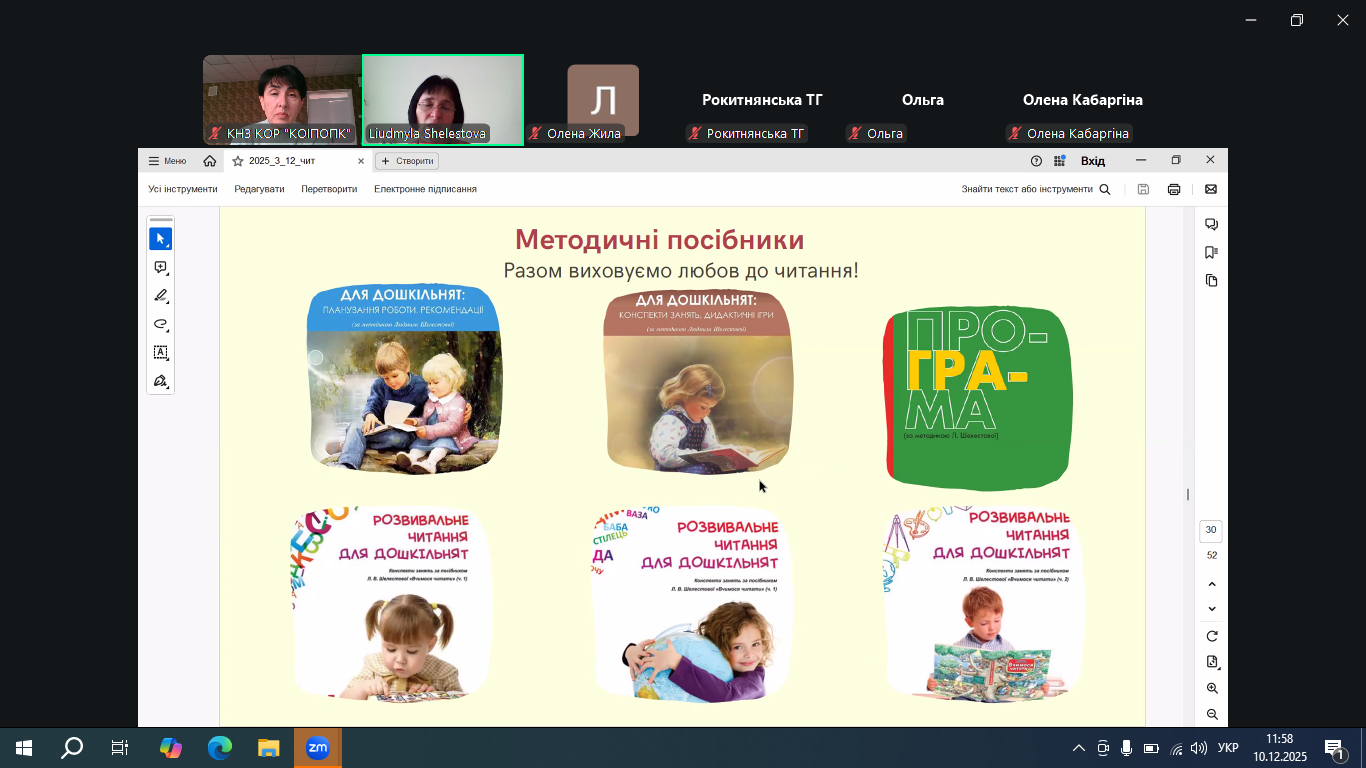Open the Редагувати menu item
Screen dimensions: 1366x768
pos(259,189)
